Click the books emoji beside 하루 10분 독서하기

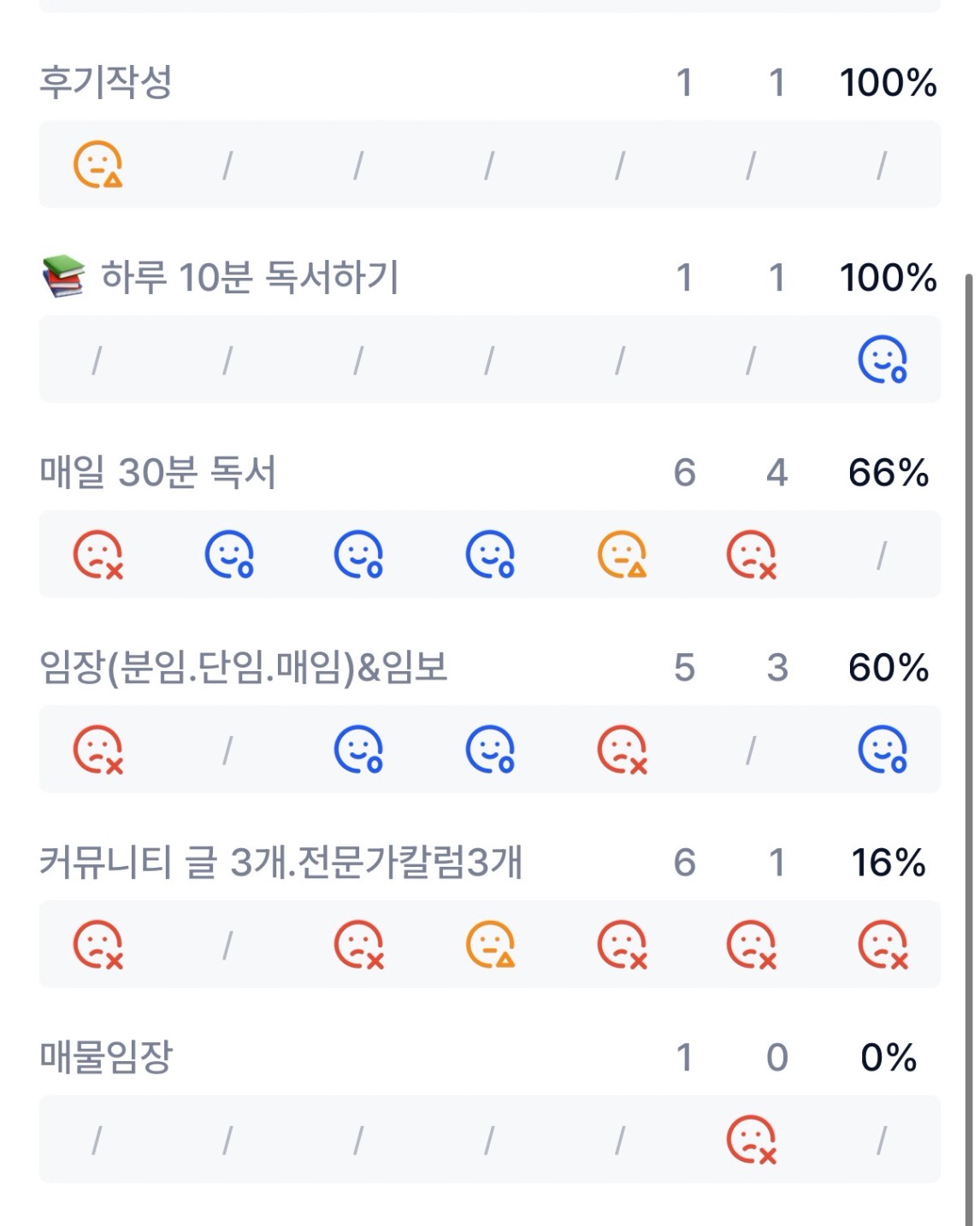pos(63,277)
